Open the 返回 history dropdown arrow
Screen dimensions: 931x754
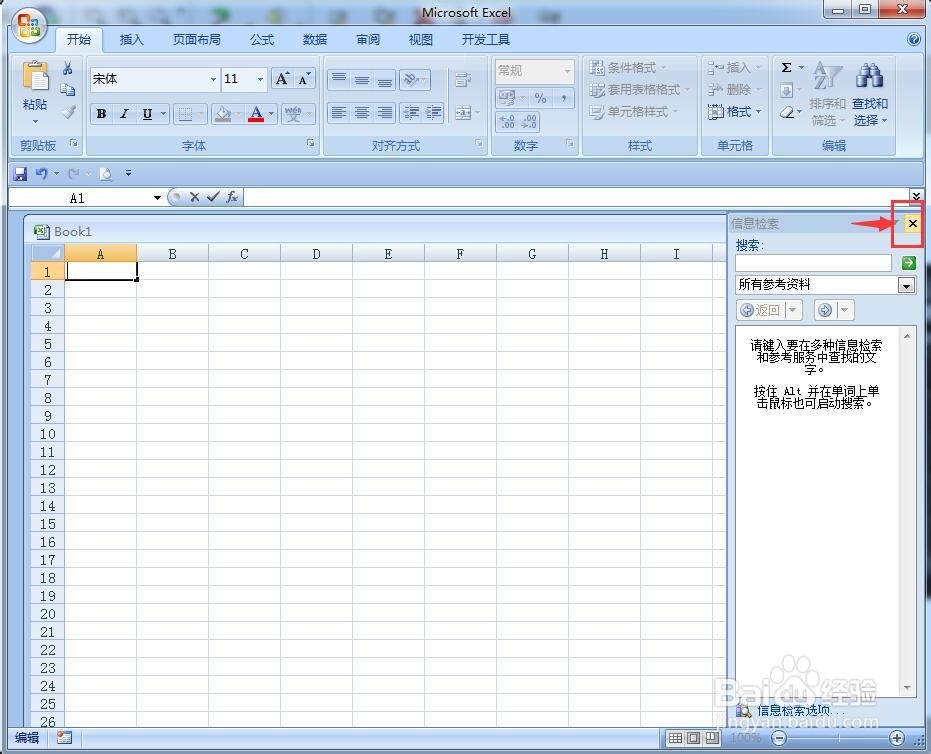coord(793,311)
